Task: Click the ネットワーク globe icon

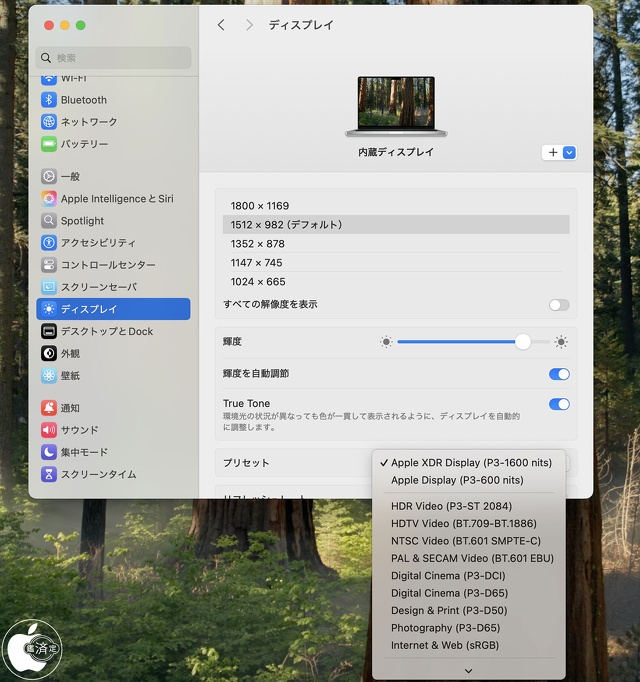Action: point(49,122)
